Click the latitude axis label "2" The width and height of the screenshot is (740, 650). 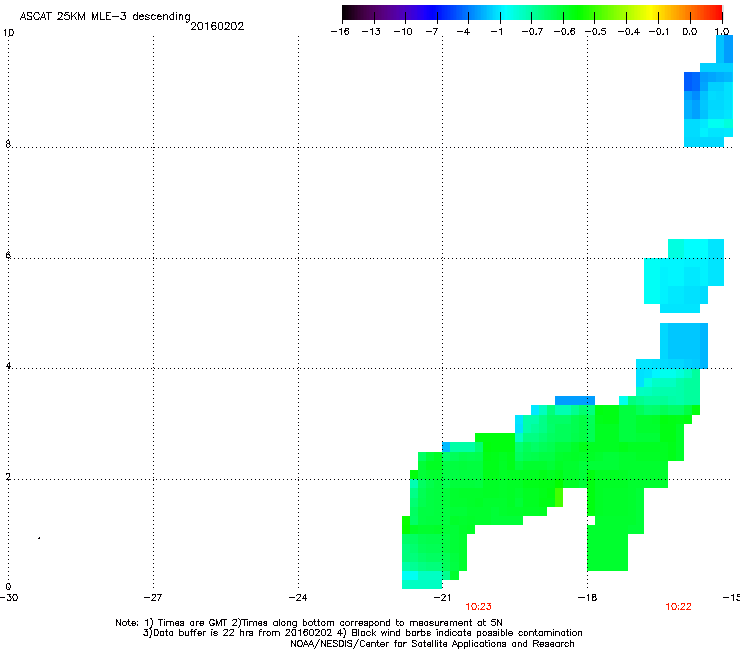coord(8,476)
